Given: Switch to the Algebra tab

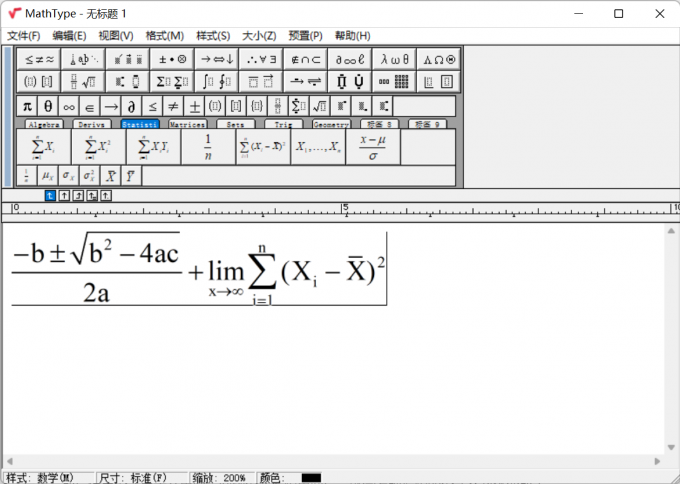Looking at the screenshot, I should tap(44, 125).
